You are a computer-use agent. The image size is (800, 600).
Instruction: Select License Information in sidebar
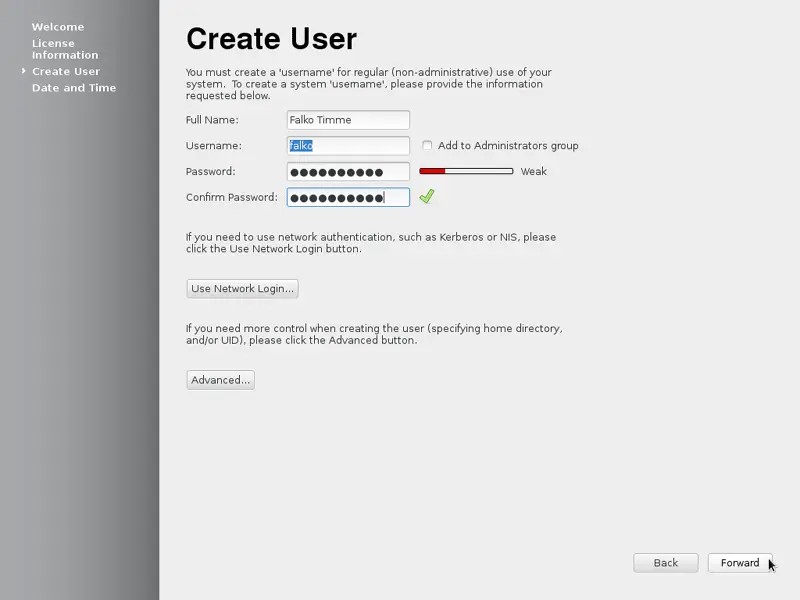(x=65, y=49)
